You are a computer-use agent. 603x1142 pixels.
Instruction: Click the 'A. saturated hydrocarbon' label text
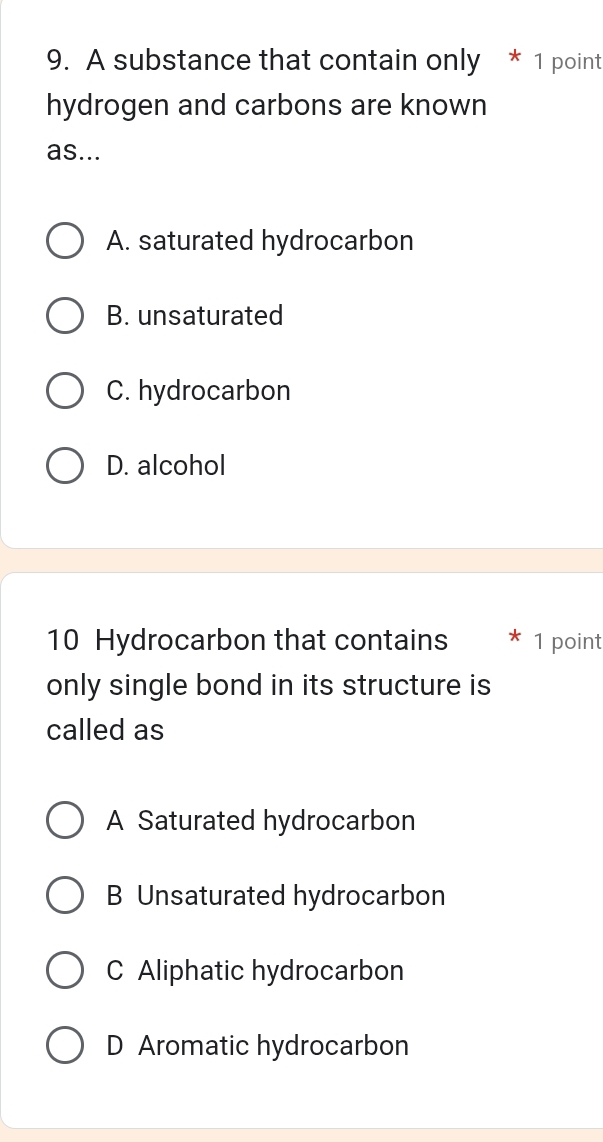pos(259,241)
